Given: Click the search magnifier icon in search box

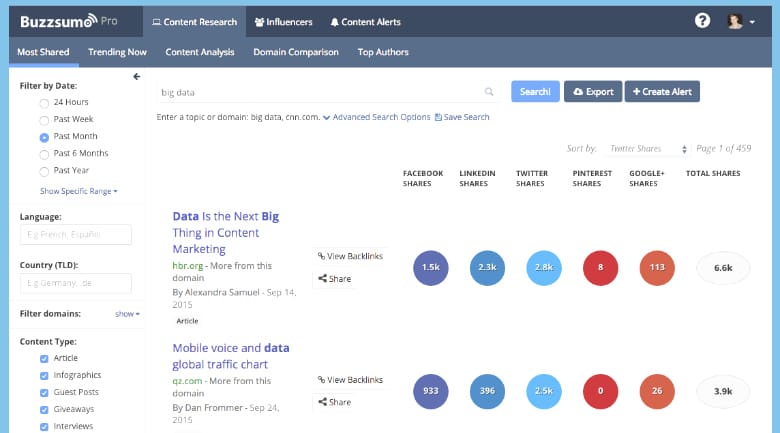Looking at the screenshot, I should [489, 92].
